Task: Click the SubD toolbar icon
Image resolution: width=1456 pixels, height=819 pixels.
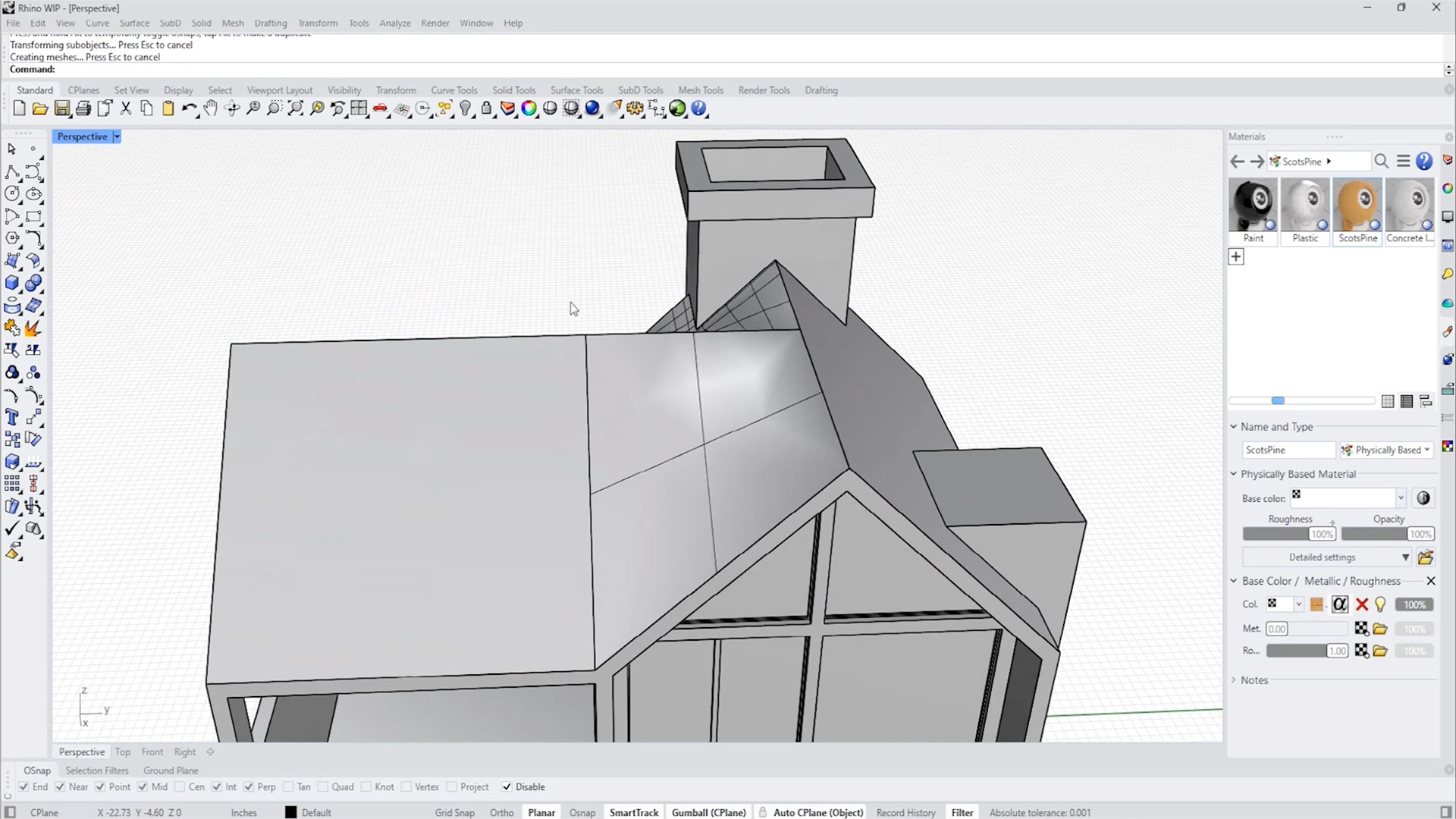Action: click(639, 89)
